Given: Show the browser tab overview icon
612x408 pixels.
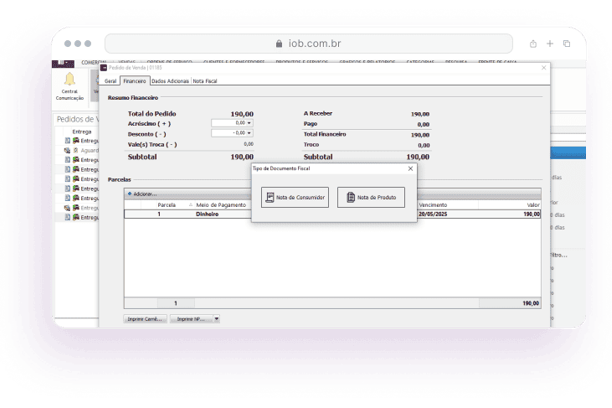Looking at the screenshot, I should click(567, 44).
